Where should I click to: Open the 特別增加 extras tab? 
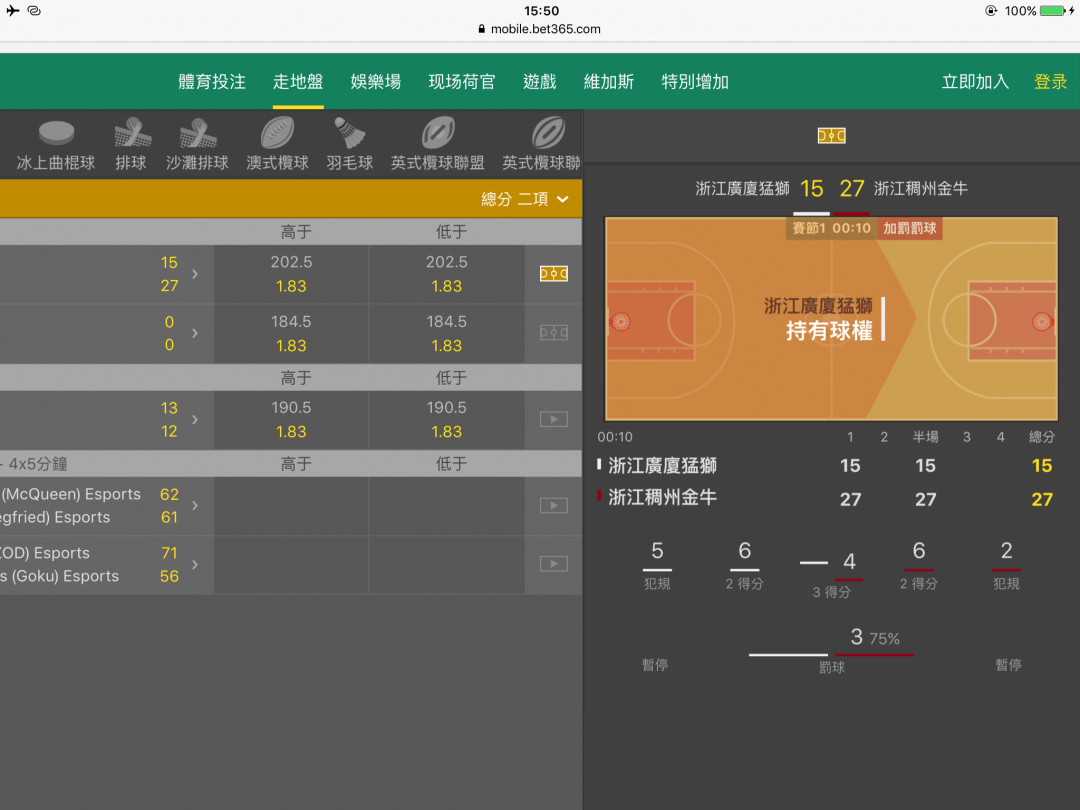click(x=695, y=82)
